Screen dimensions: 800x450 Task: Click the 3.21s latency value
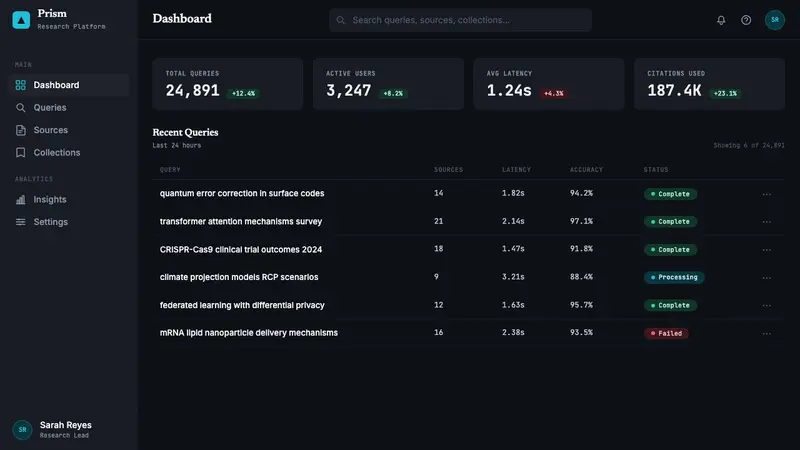coord(513,277)
